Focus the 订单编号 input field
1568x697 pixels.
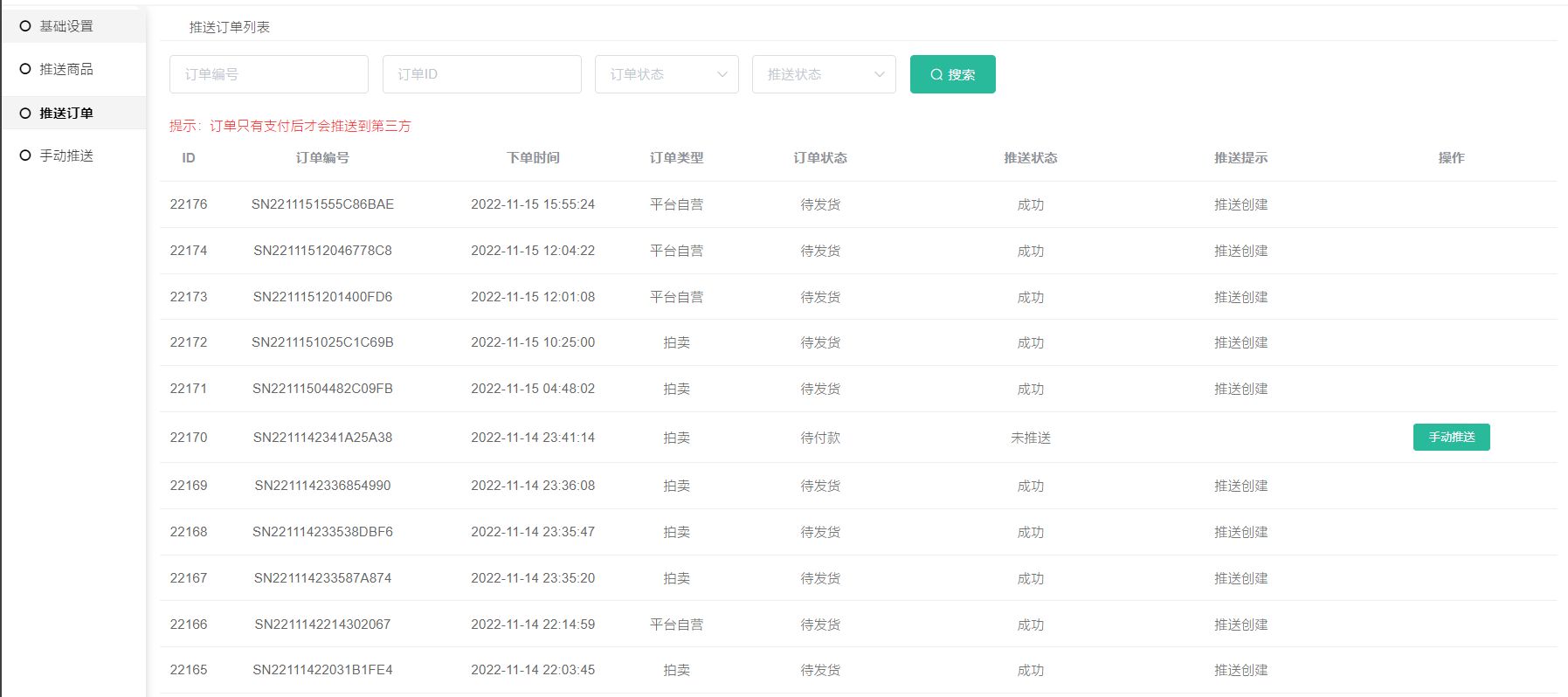point(268,74)
